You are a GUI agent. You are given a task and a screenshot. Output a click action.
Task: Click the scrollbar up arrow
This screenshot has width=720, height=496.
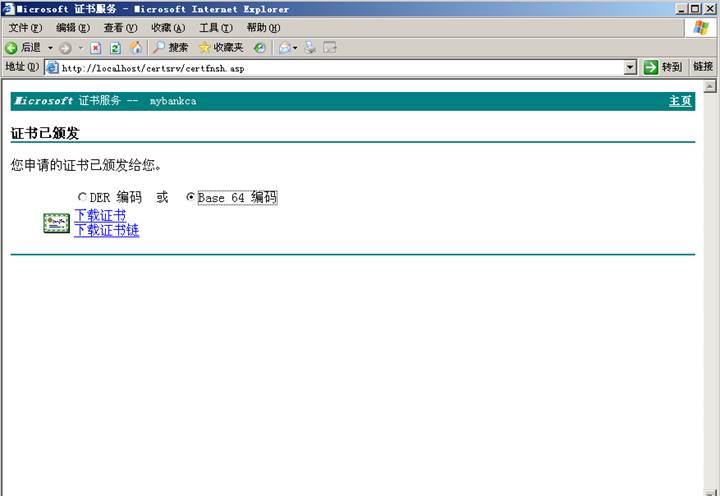click(710, 86)
